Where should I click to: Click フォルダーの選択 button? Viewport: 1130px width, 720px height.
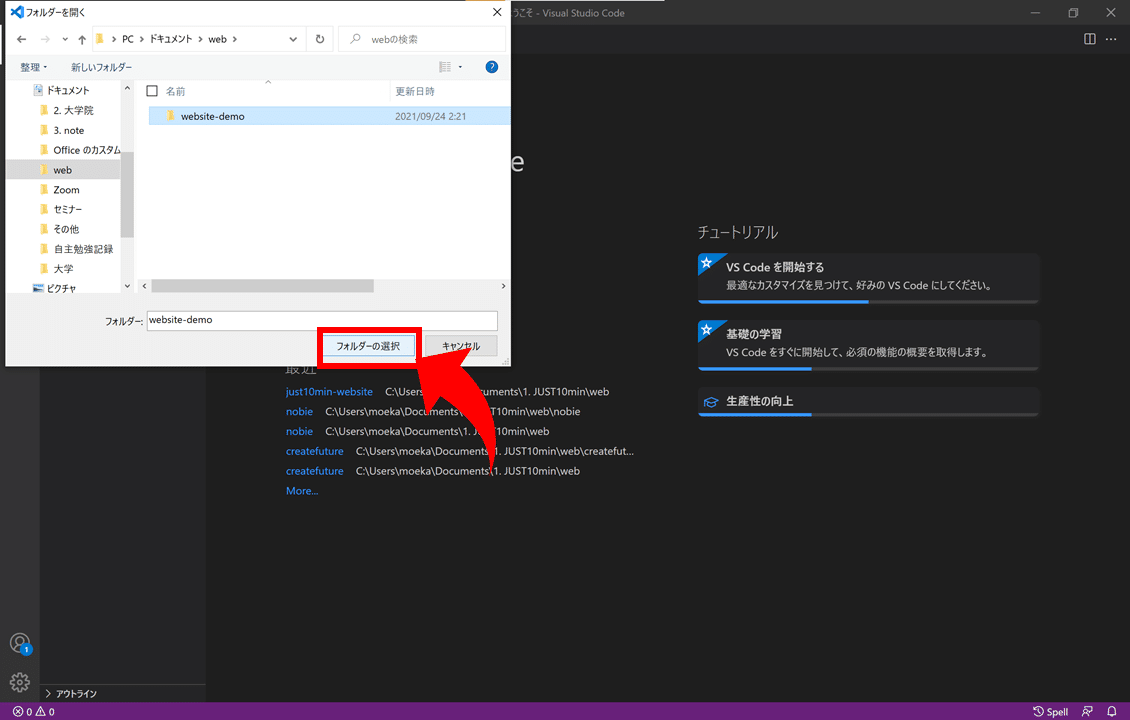(x=368, y=346)
